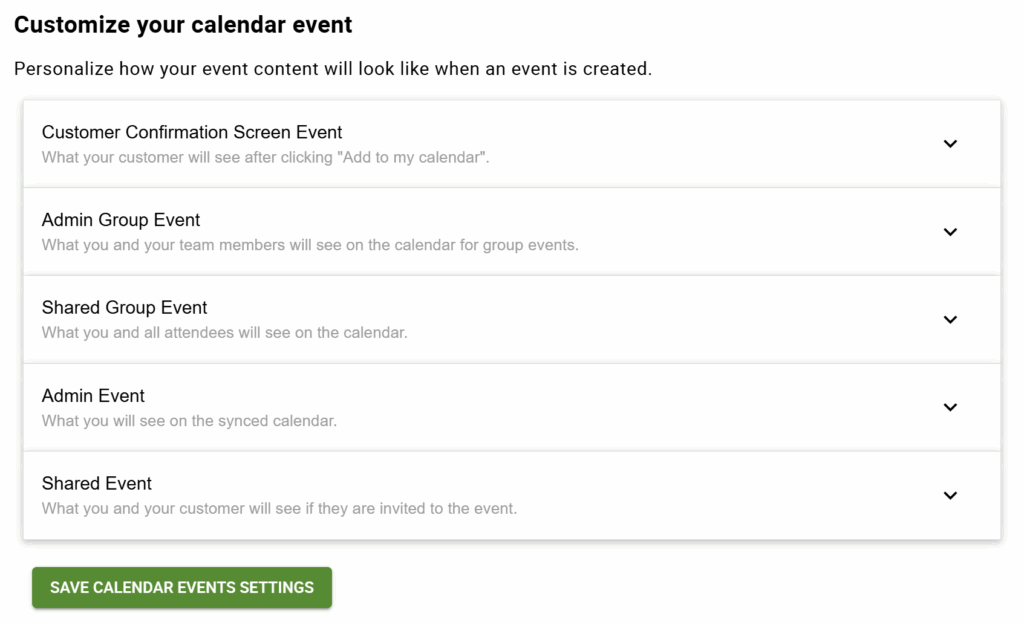1024x625 pixels.
Task: Select the Admin Group Event panel title
Action: point(120,220)
